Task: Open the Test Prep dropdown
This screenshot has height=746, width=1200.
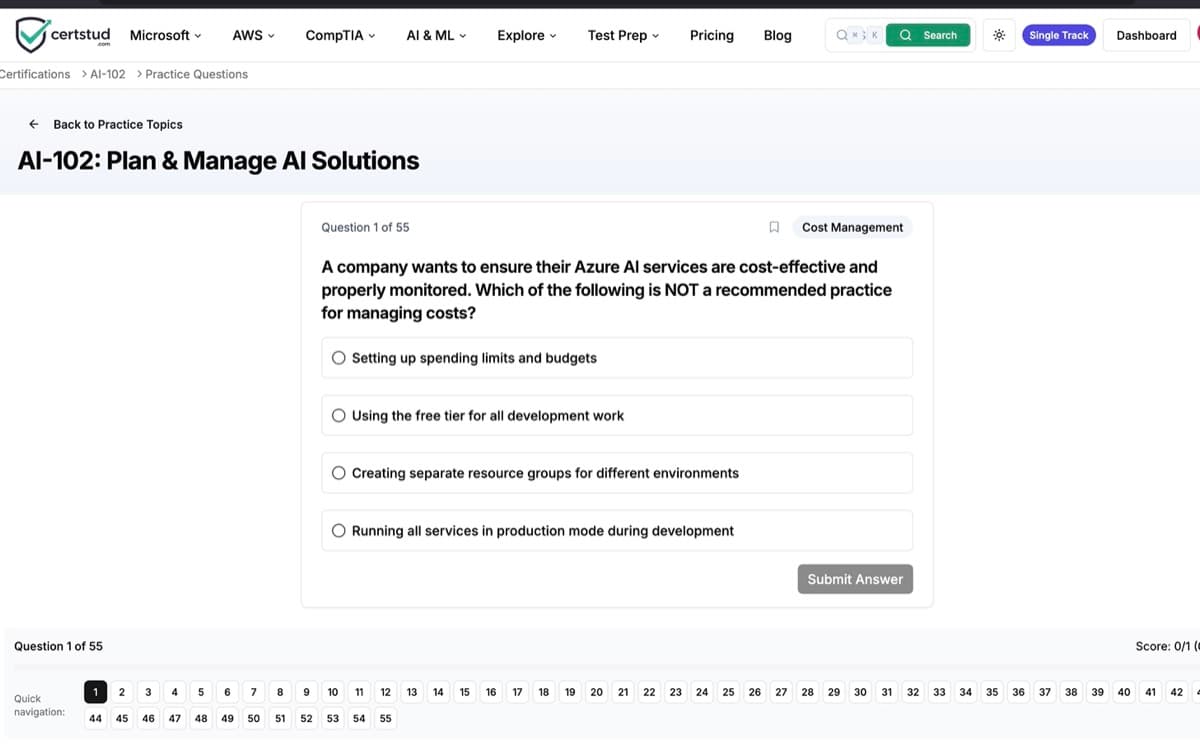Action: [622, 35]
